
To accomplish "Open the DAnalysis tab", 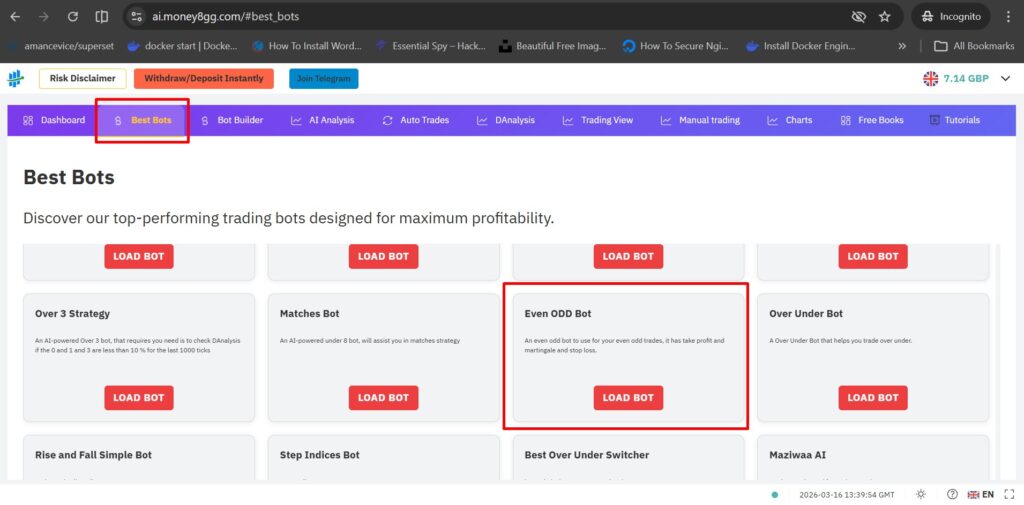I will tap(506, 120).
